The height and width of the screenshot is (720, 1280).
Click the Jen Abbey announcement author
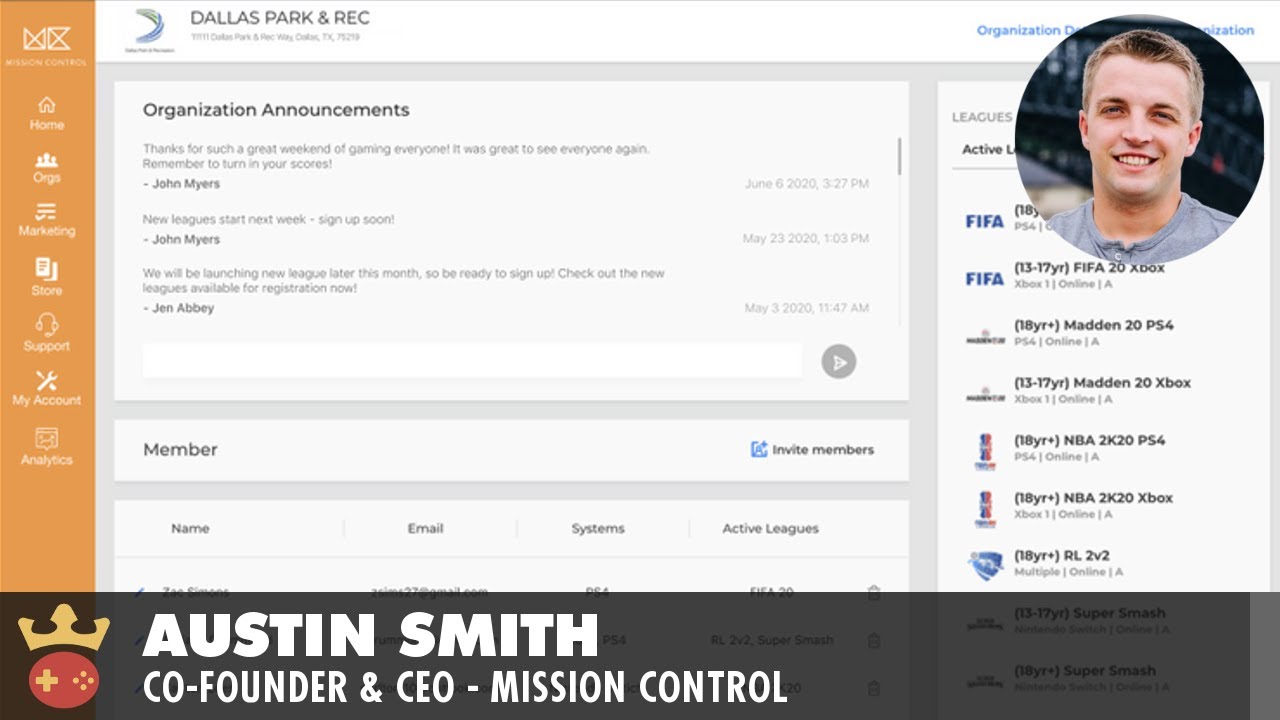(179, 309)
